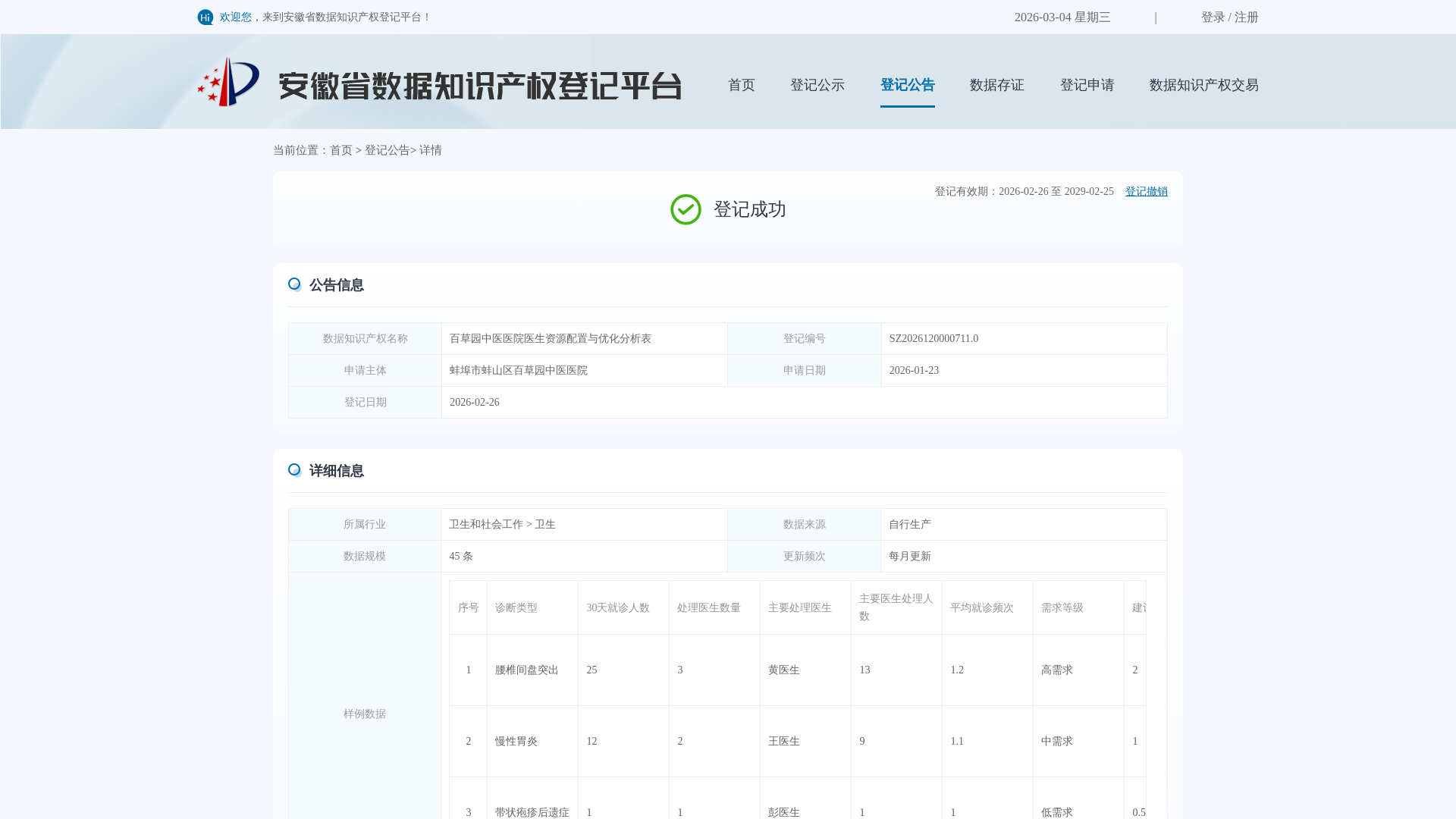
Task: Click the 主要处理医生 column header
Action: pyautogui.click(x=805, y=608)
